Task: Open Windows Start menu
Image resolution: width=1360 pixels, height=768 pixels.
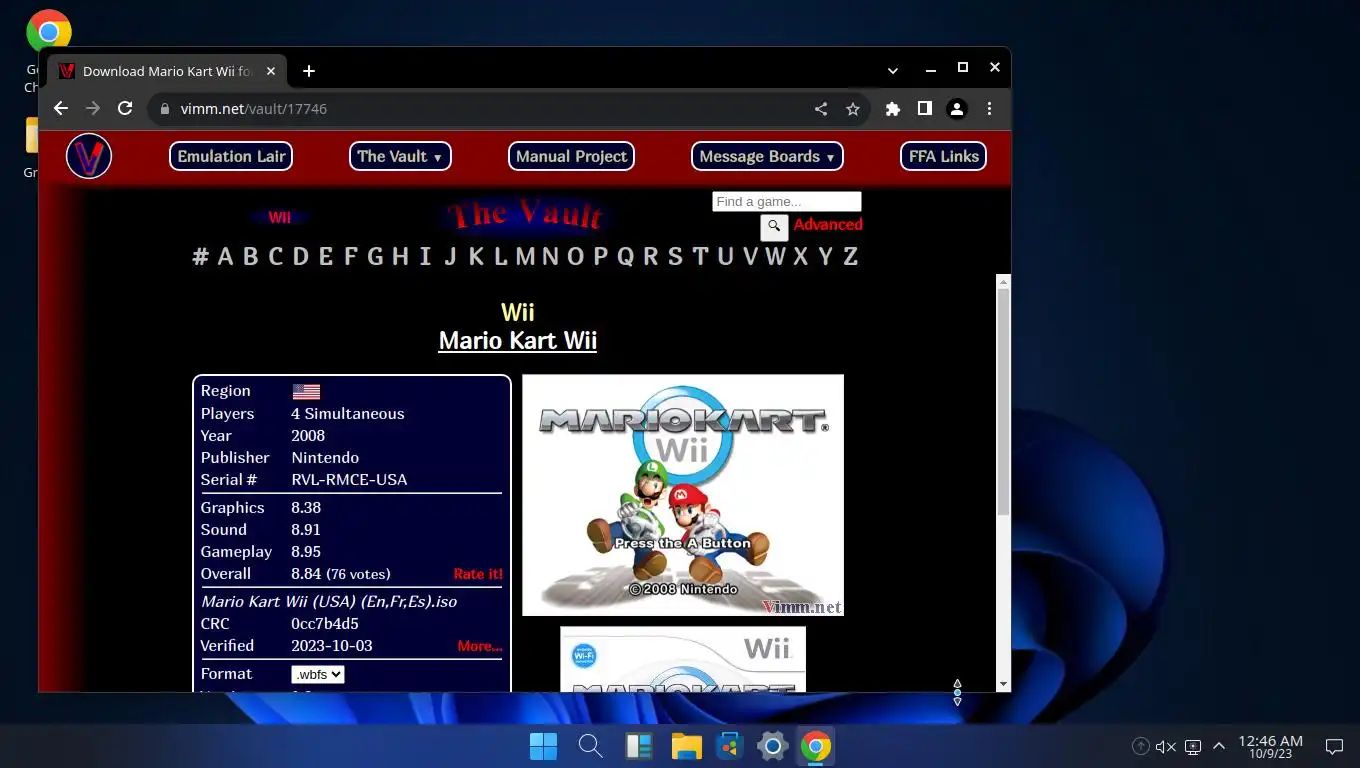Action: (543, 746)
